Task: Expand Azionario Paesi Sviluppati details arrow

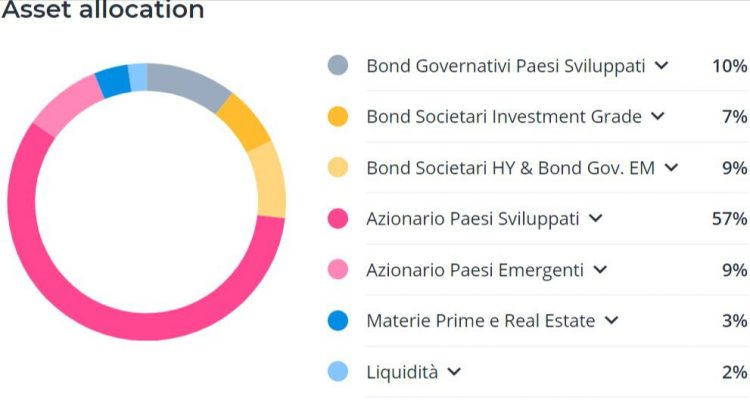Action: tap(596, 219)
